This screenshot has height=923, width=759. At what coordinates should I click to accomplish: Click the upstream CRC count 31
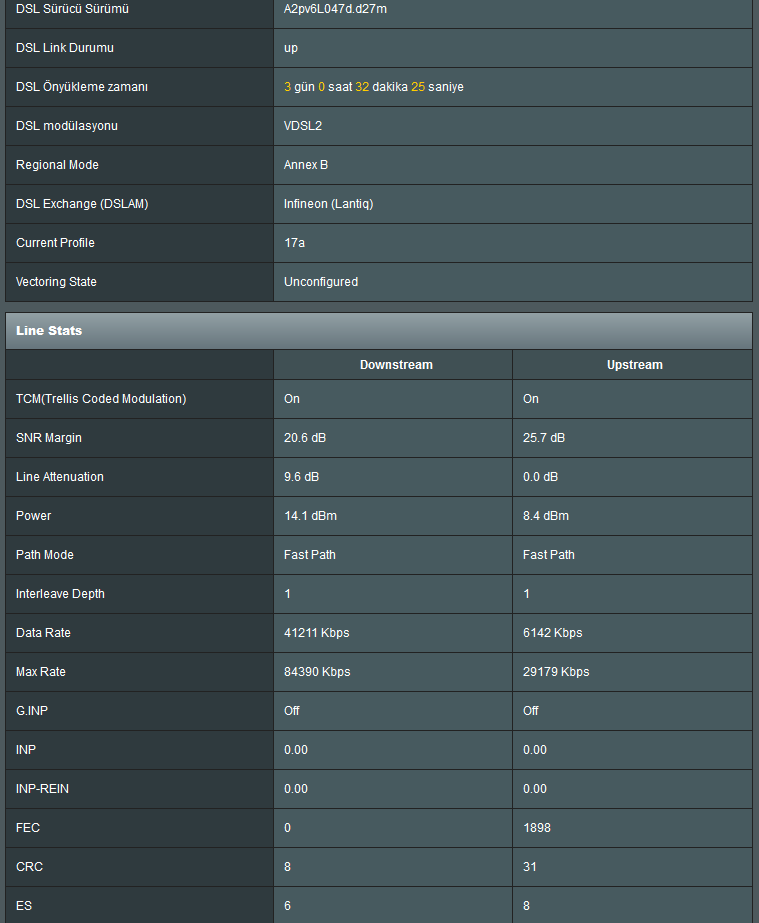(530, 866)
